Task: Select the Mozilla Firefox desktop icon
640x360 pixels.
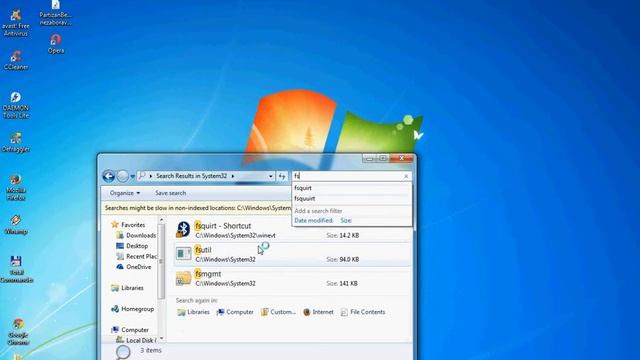Action: coord(16,188)
